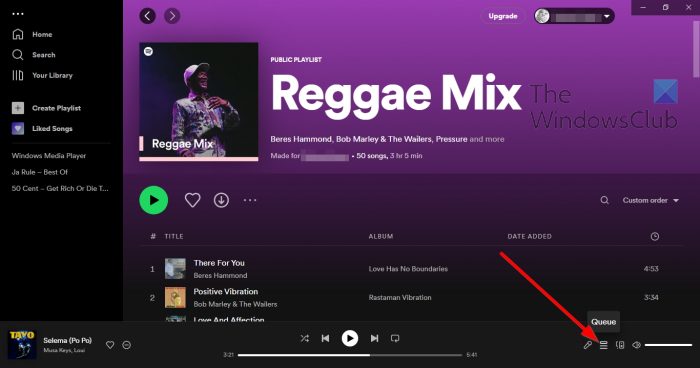Download the Reggae Mix playlist

tap(221, 200)
